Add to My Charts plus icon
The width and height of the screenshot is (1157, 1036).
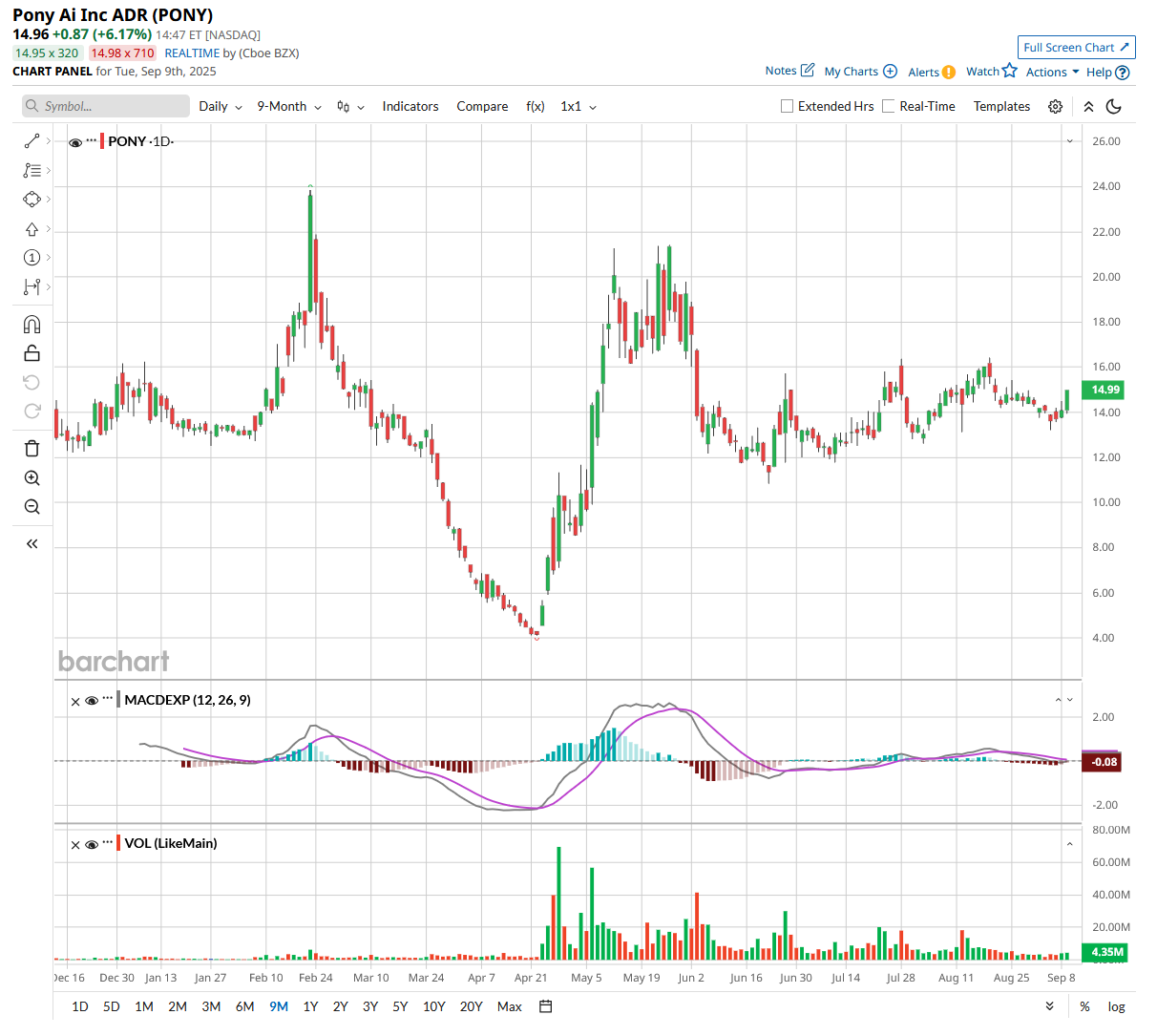[890, 71]
